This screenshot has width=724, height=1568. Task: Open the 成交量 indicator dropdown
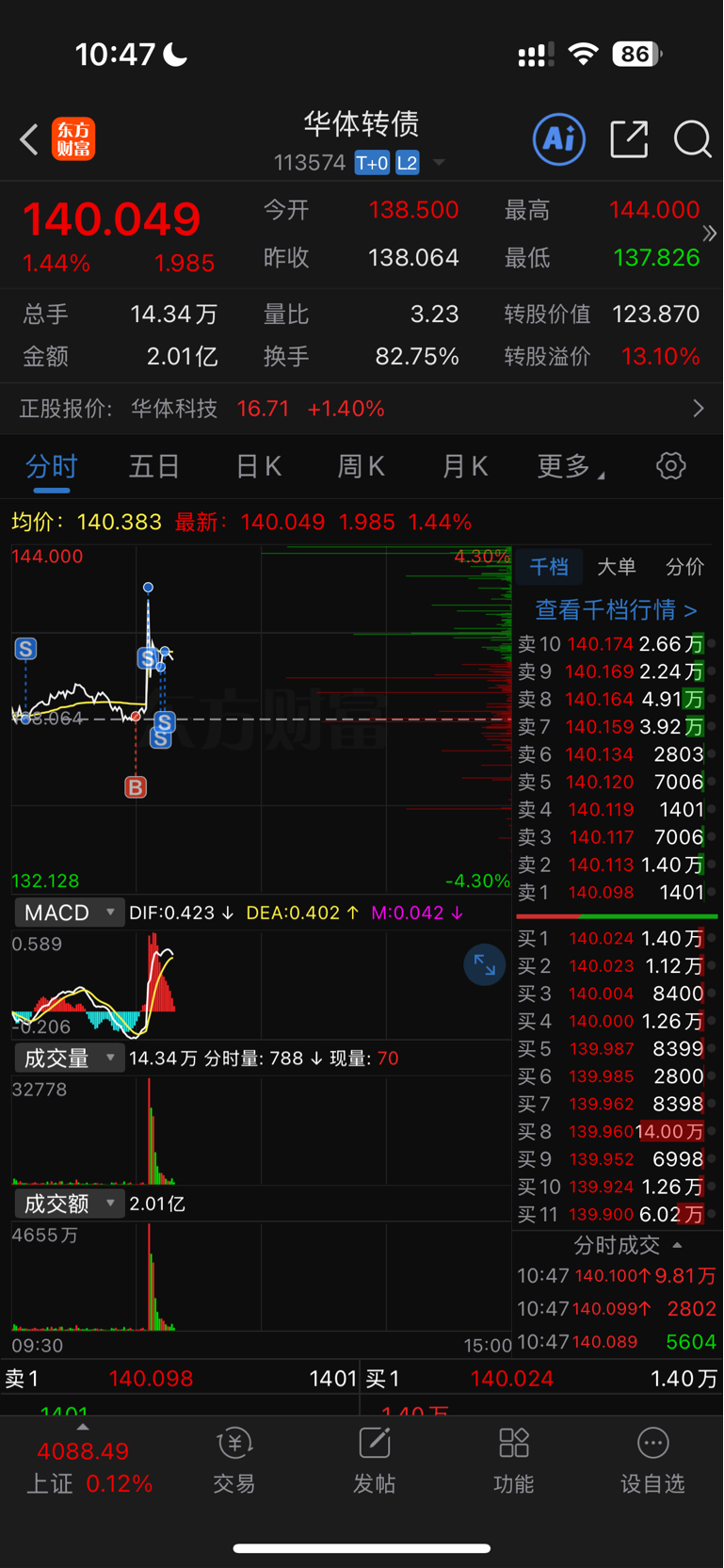click(70, 1059)
